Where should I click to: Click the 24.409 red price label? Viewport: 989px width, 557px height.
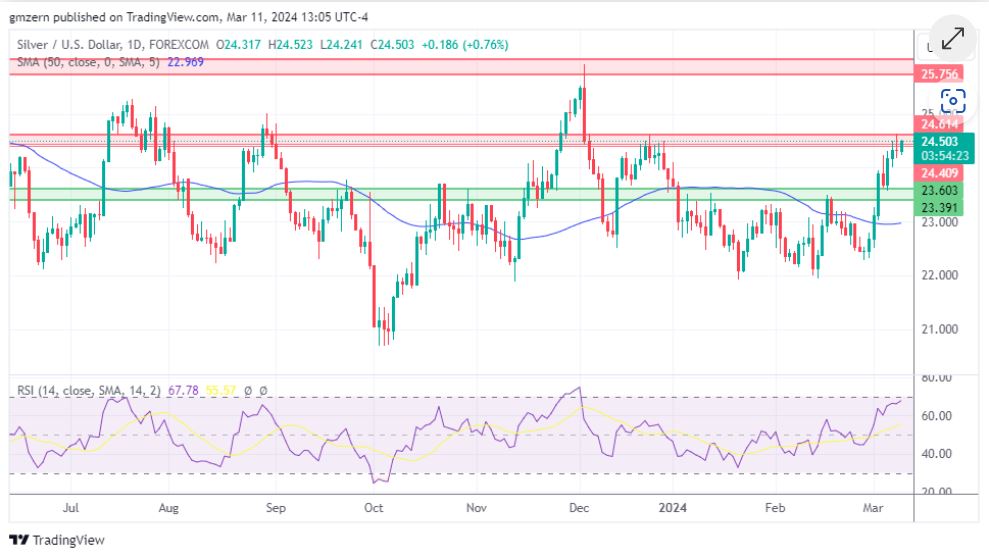click(x=939, y=172)
